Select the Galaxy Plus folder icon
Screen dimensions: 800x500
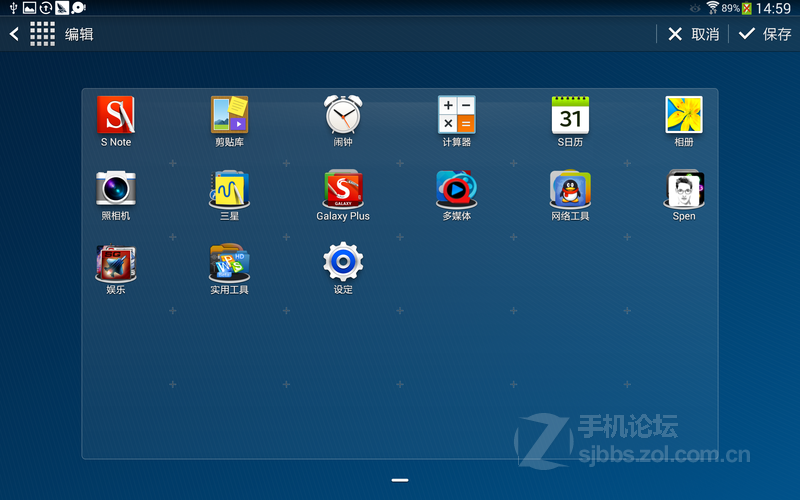(343, 189)
